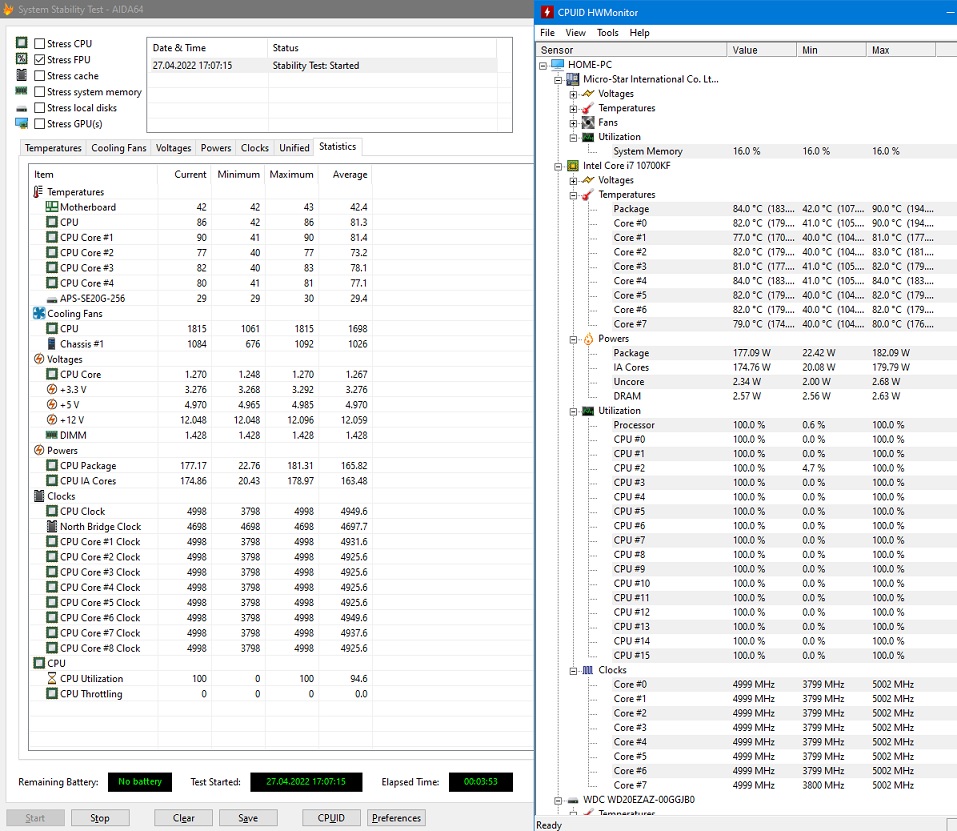Click the Clocks group icon in statistics
957x831 pixels.
(x=39, y=496)
